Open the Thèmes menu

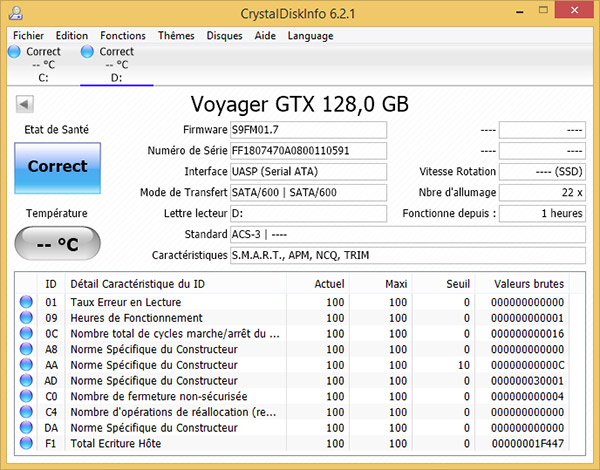176,36
